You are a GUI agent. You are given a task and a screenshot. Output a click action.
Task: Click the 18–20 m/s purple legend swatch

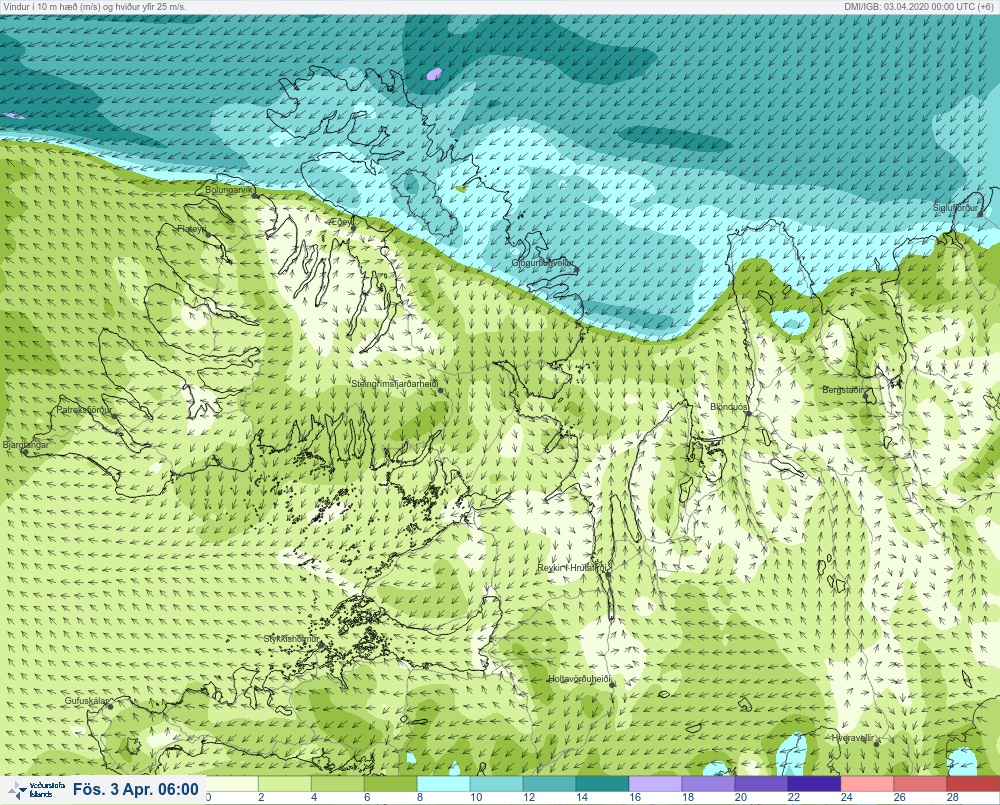(x=708, y=783)
